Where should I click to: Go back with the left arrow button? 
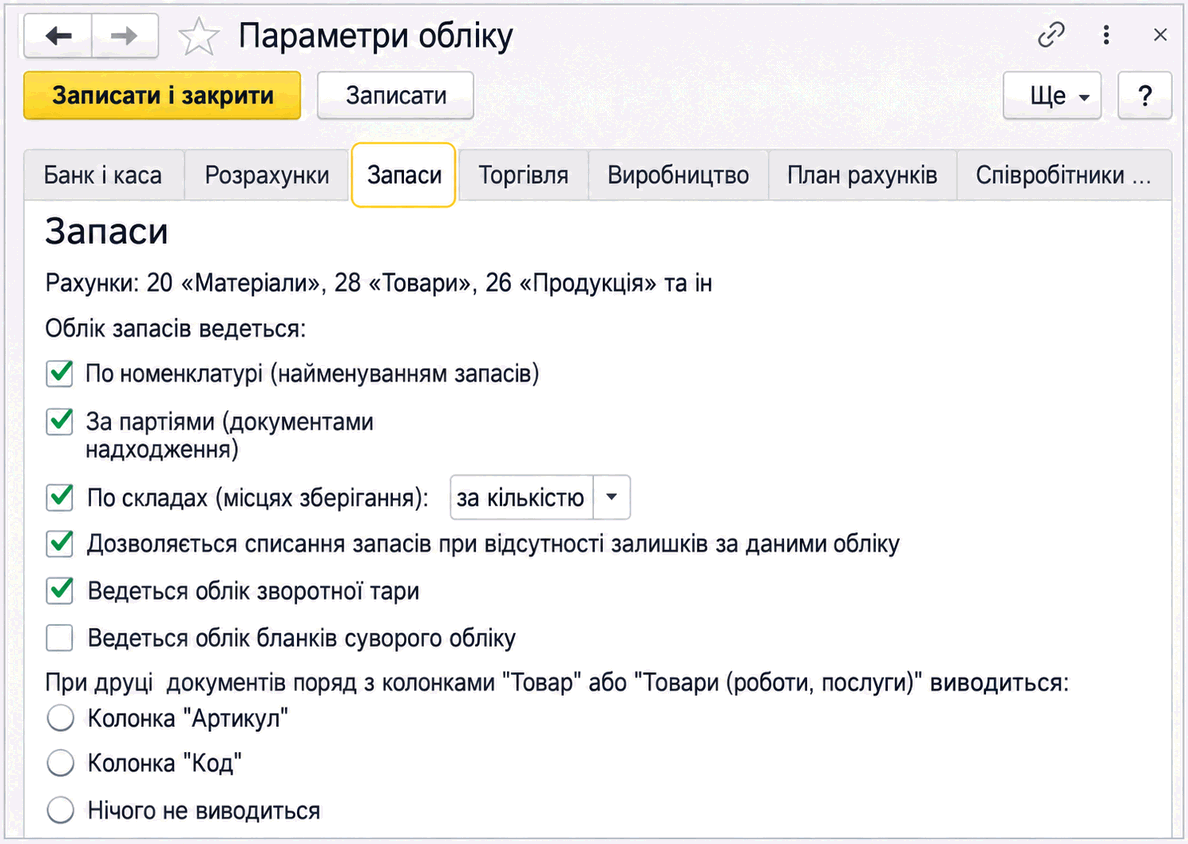[58, 36]
